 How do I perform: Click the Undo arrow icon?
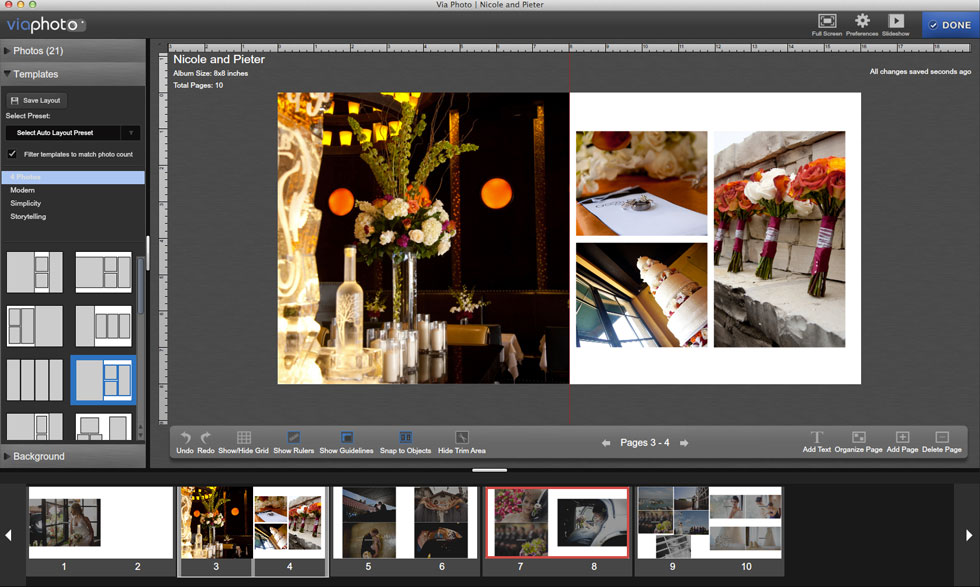[x=185, y=438]
